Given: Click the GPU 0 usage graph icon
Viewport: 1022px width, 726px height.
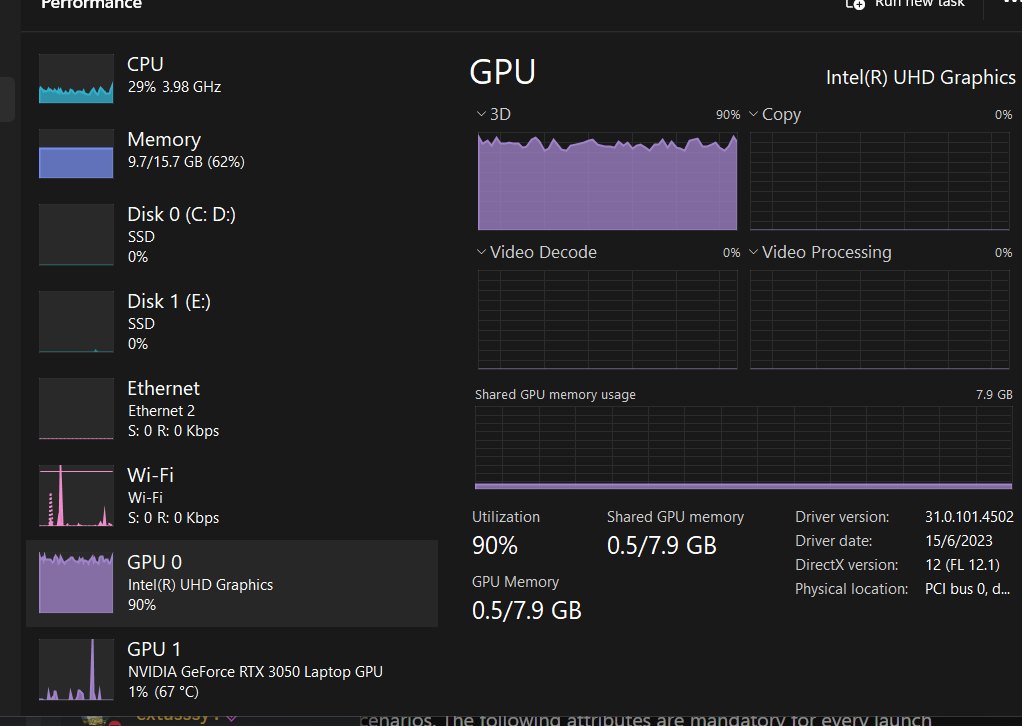Looking at the screenshot, I should (76, 583).
